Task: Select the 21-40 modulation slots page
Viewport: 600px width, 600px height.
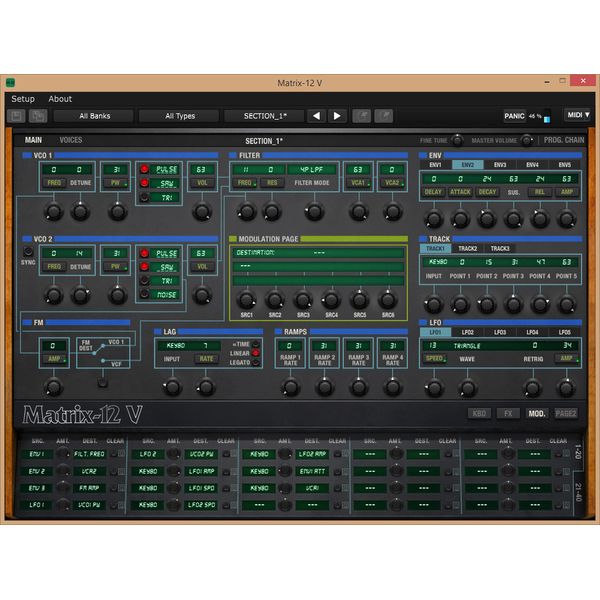Action: pyautogui.click(x=578, y=492)
